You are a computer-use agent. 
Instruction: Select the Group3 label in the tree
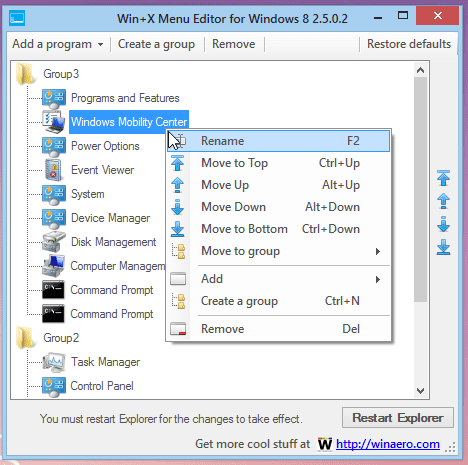tap(61, 74)
